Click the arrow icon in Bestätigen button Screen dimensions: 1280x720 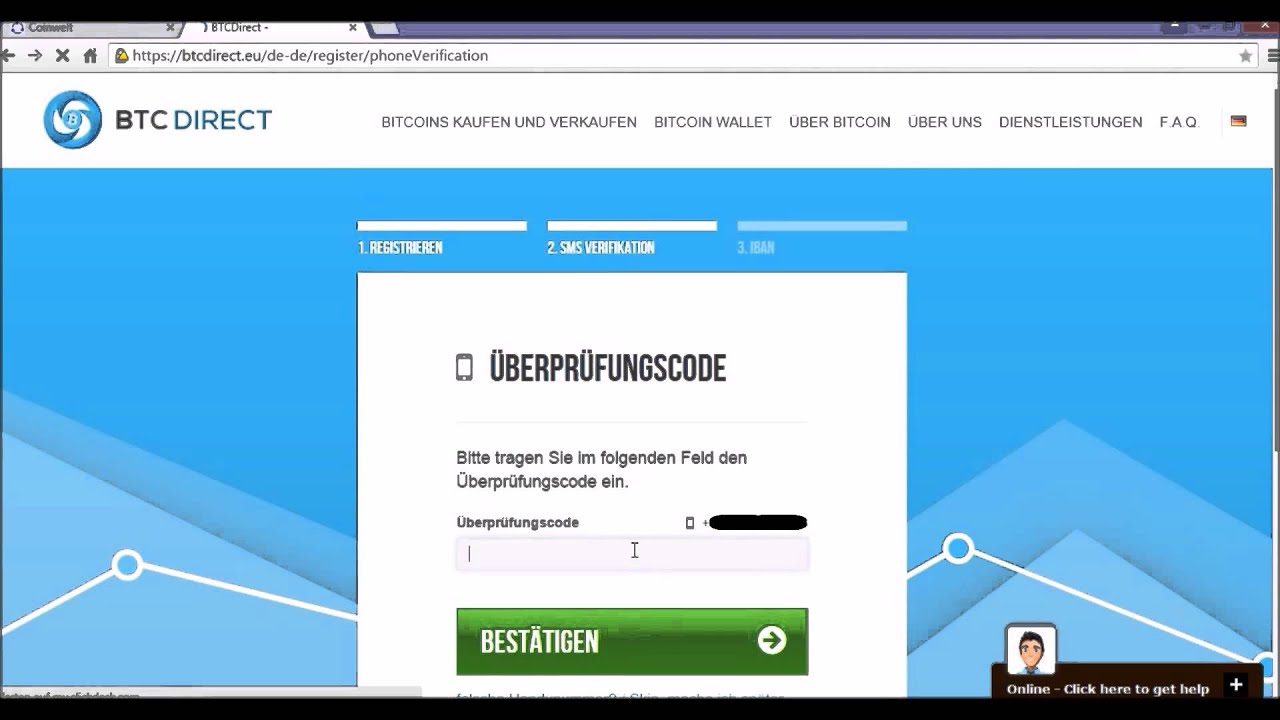point(772,641)
